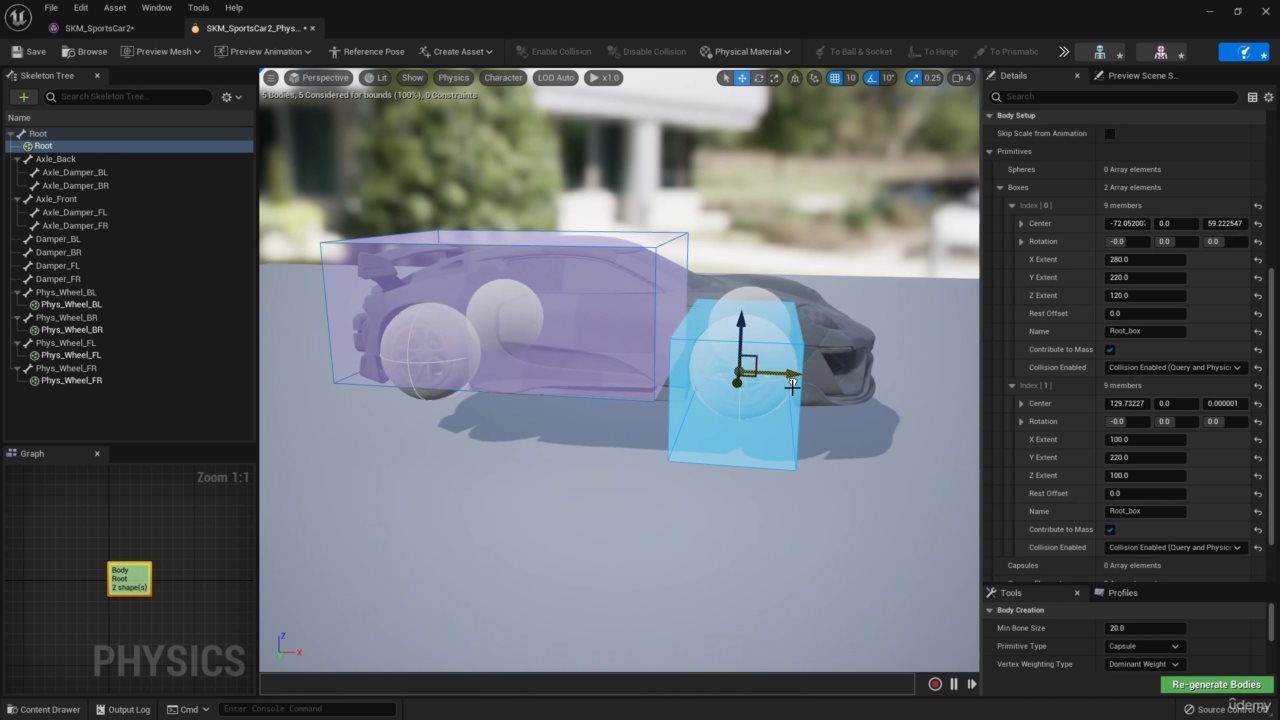Switch to the Profiles tab
The height and width of the screenshot is (720, 1280).
(x=1122, y=593)
